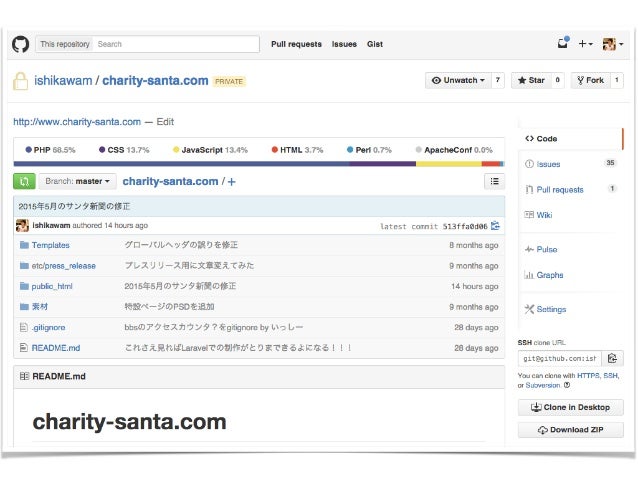Open repository Settings in sidebar
Screen dimensions: 638x479
pos(571,309)
